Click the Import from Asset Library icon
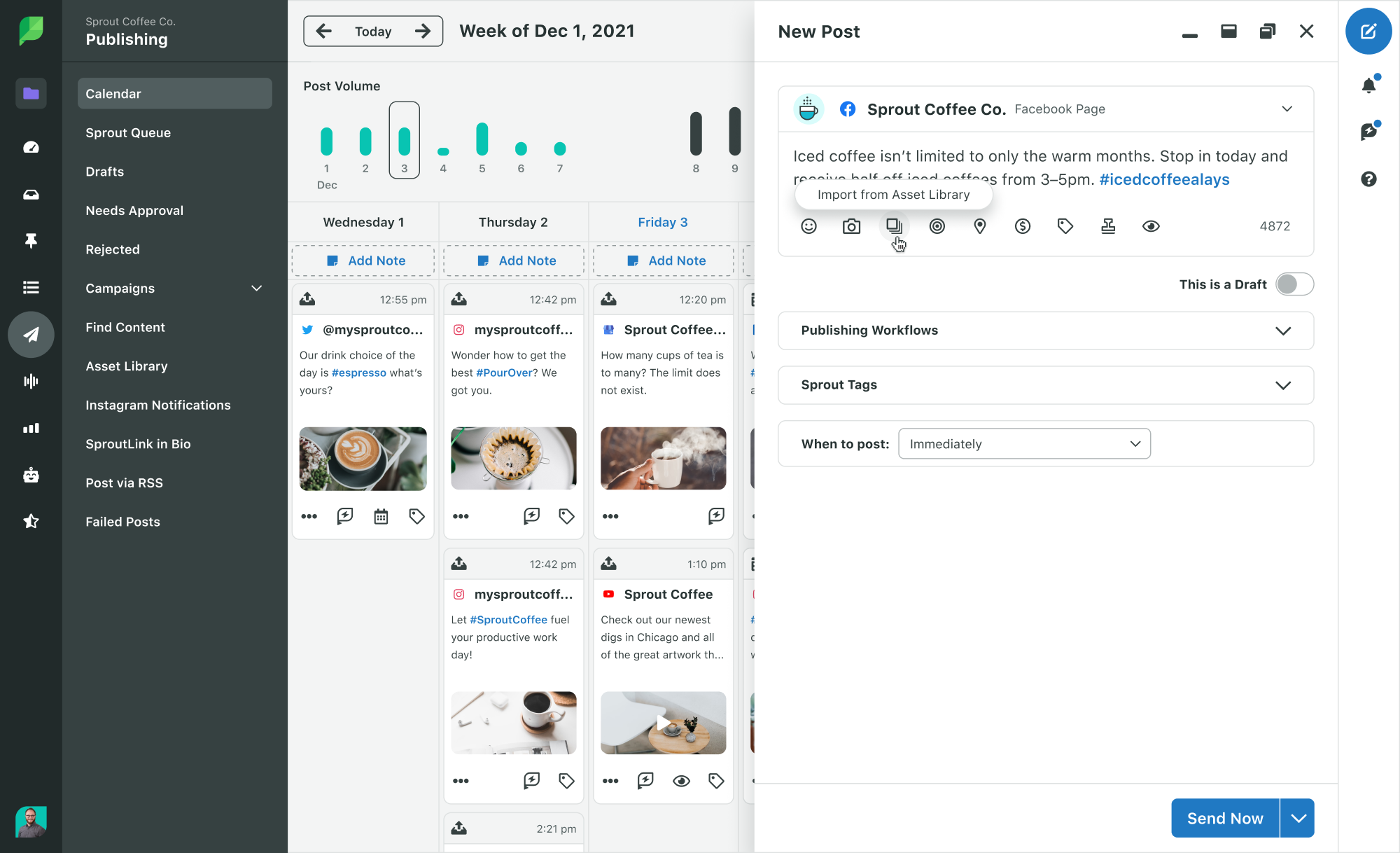This screenshot has height=853, width=1400. click(x=894, y=226)
